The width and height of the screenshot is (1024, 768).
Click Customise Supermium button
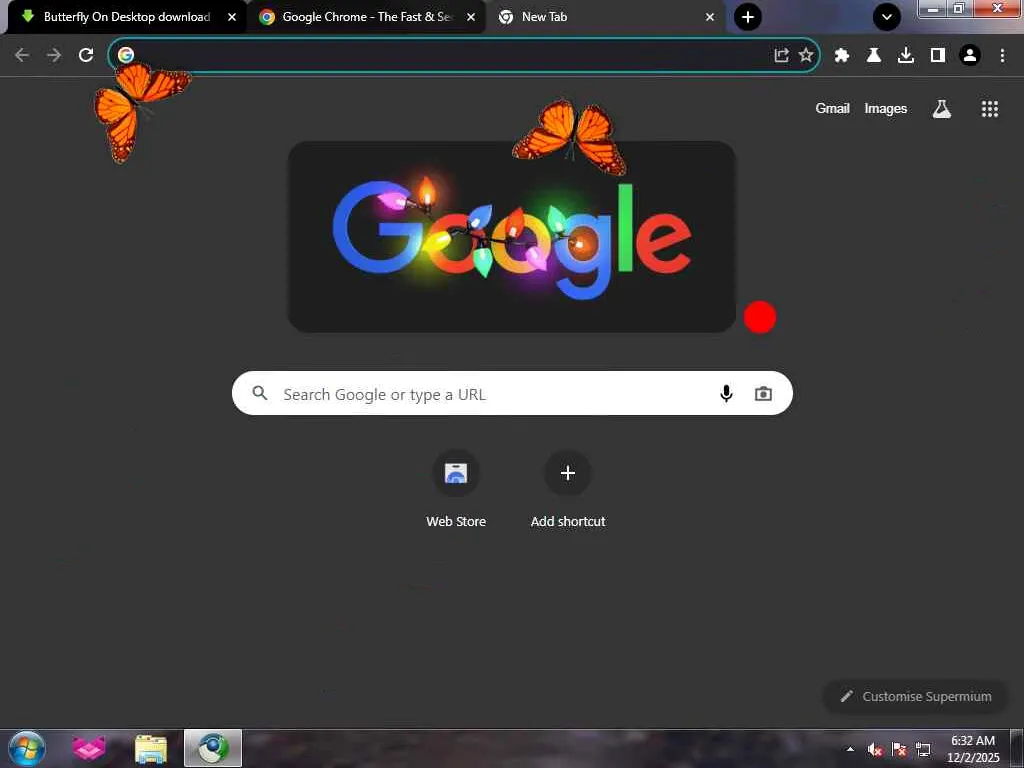916,696
